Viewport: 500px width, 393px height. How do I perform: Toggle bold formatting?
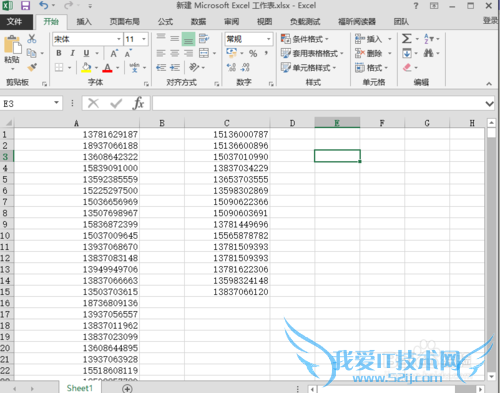pos(59,53)
